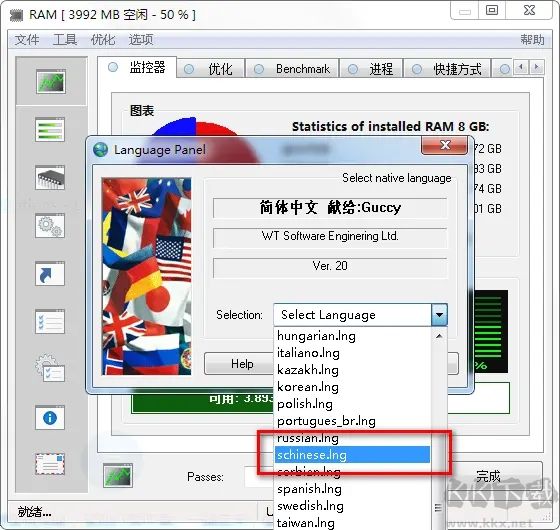Open the blue arrow shortcut sidebar icon

(50, 274)
